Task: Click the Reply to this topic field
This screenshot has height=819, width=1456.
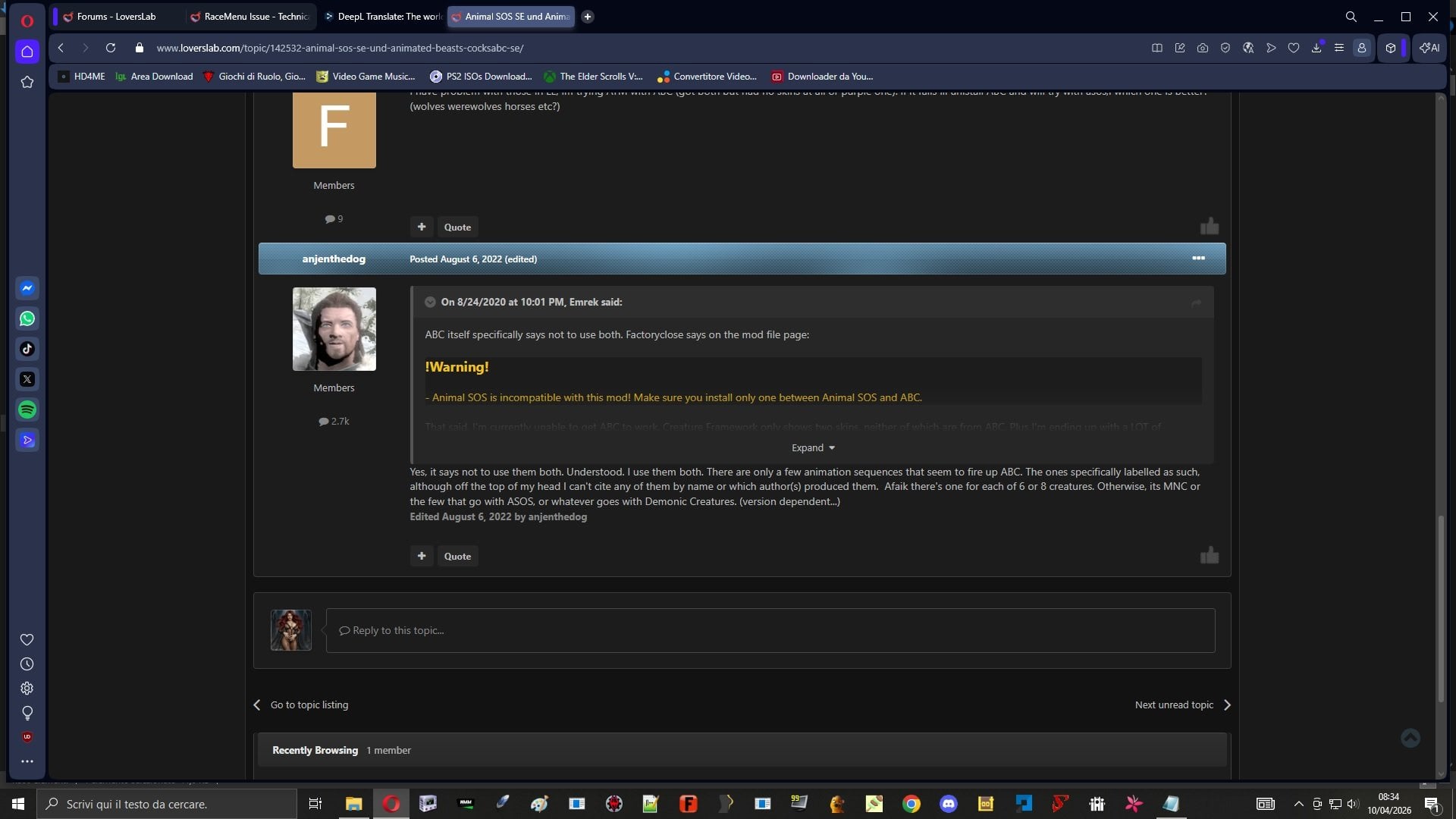Action: tap(770, 630)
